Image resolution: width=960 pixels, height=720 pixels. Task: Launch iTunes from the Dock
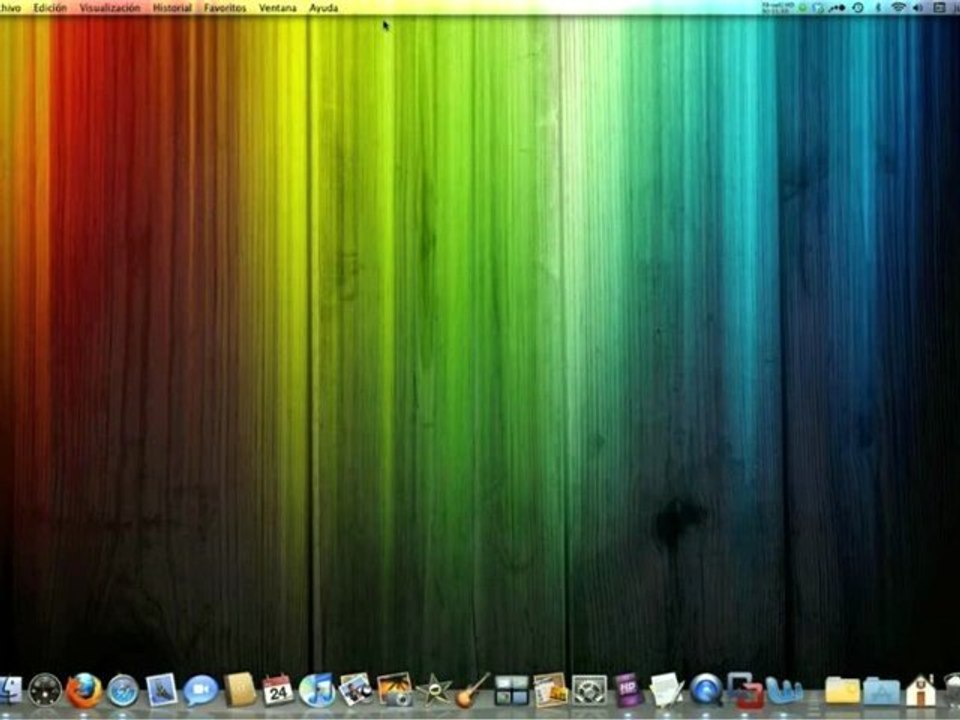317,690
